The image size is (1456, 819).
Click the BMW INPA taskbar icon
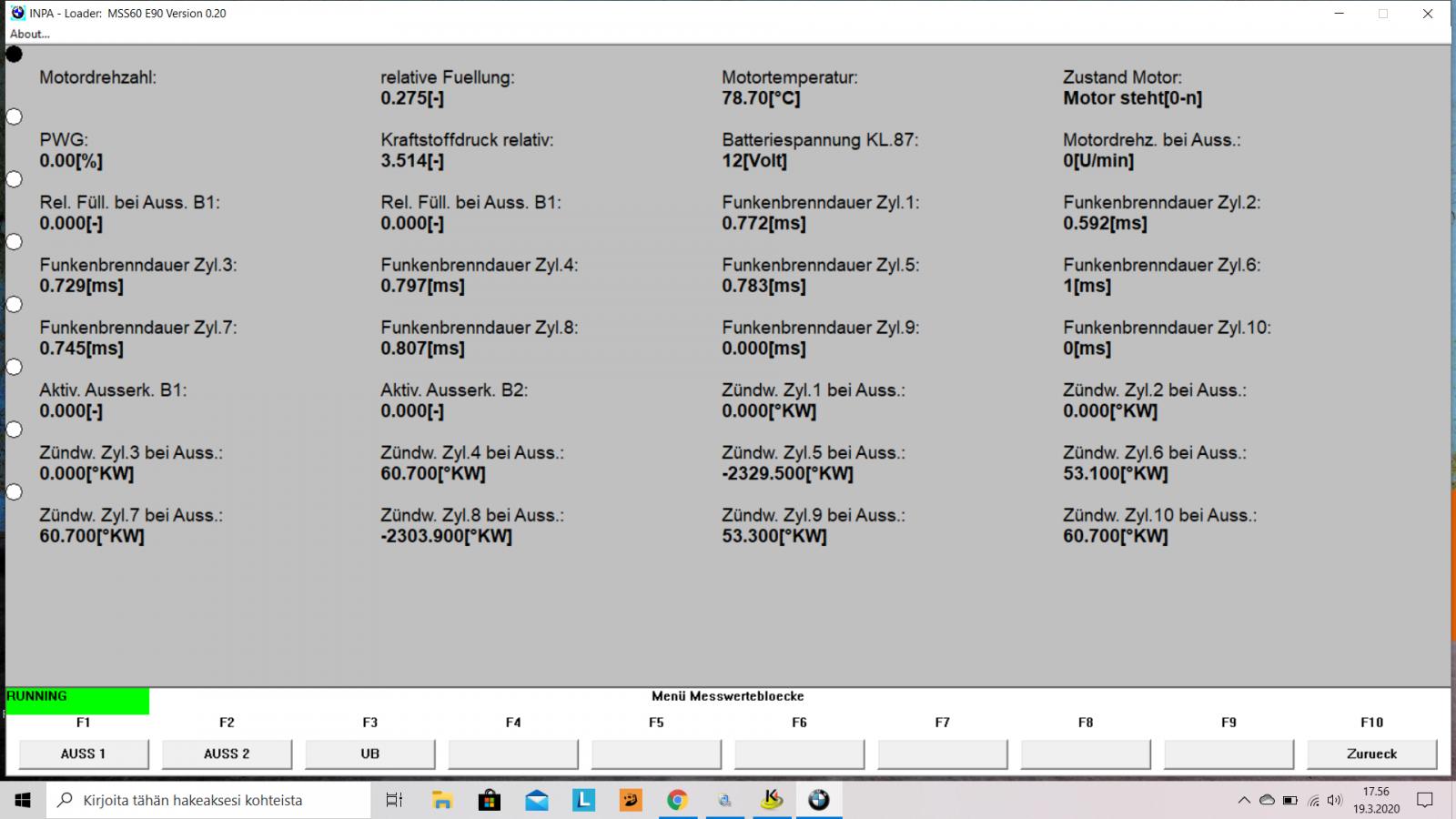pyautogui.click(x=818, y=800)
